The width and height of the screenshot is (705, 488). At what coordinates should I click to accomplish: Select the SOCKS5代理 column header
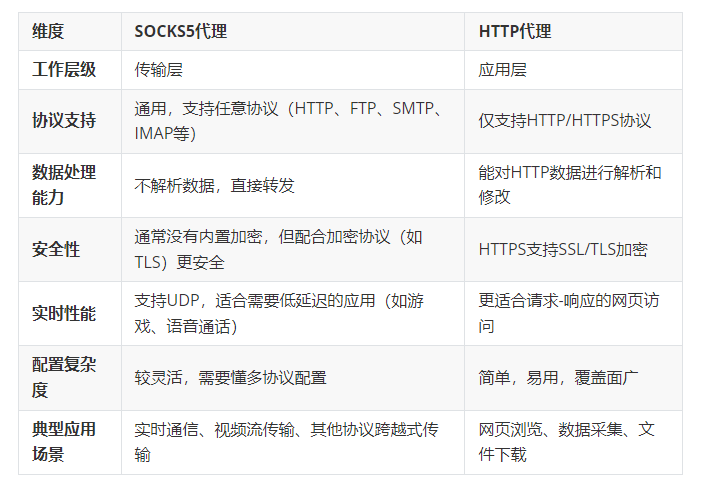click(181, 32)
